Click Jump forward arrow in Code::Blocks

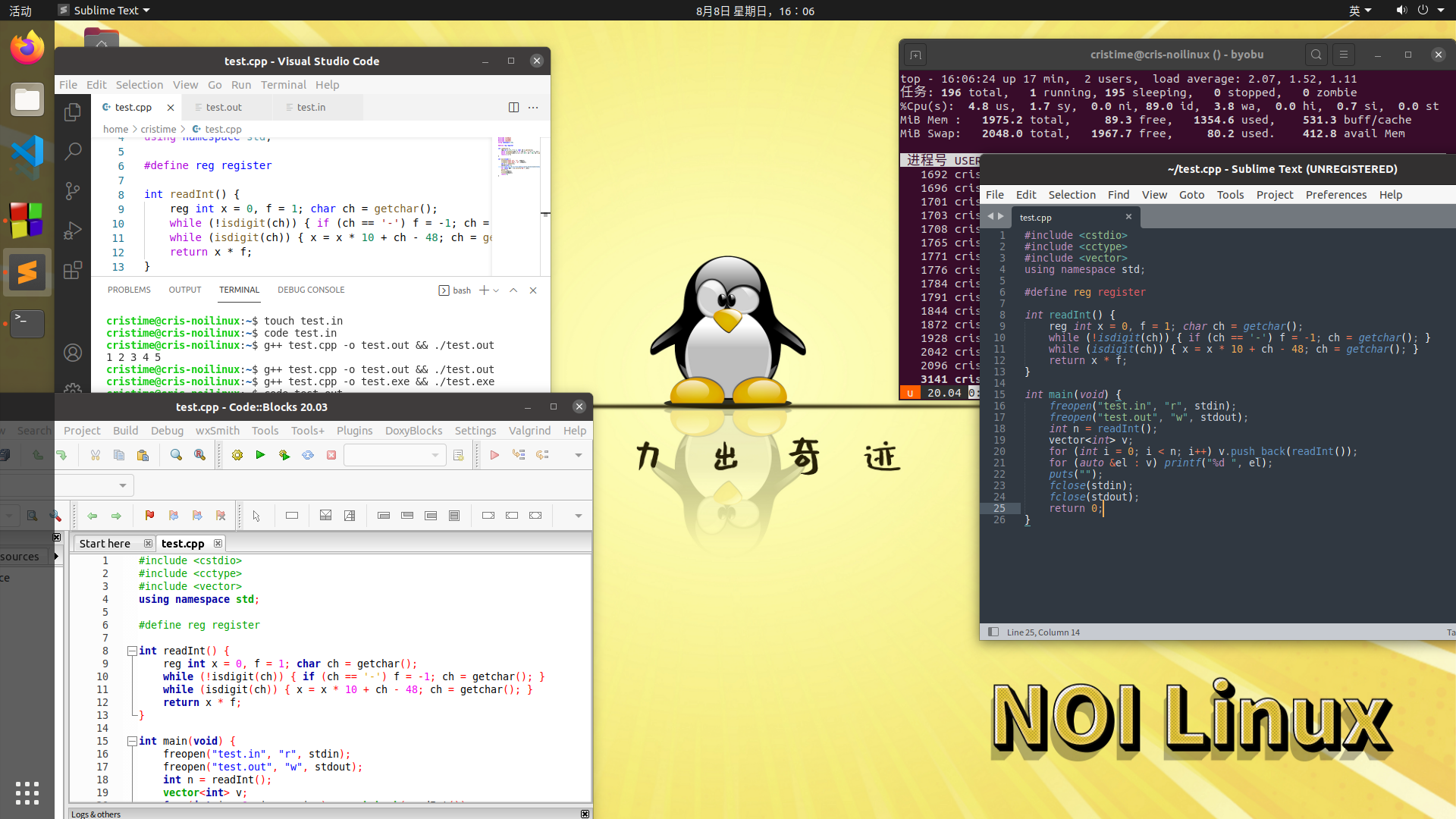pyautogui.click(x=116, y=516)
